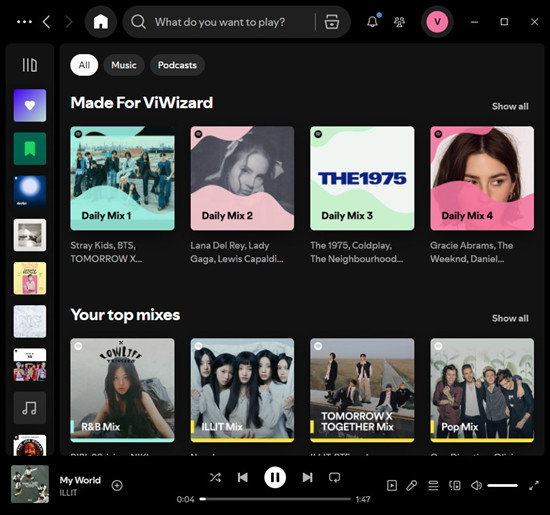
Task: Open the Browse icon in search bar
Action: tap(331, 22)
